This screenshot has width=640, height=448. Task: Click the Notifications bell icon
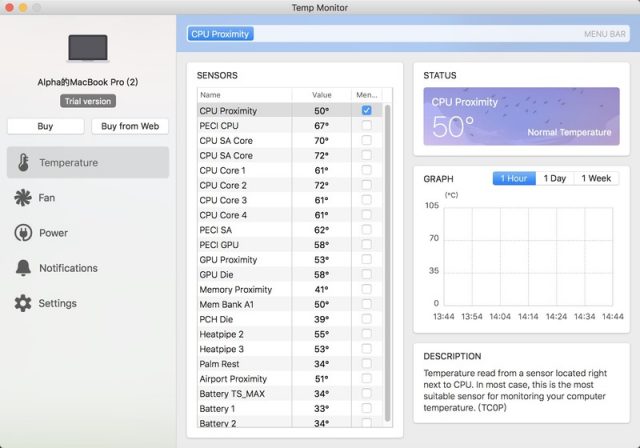(23, 268)
